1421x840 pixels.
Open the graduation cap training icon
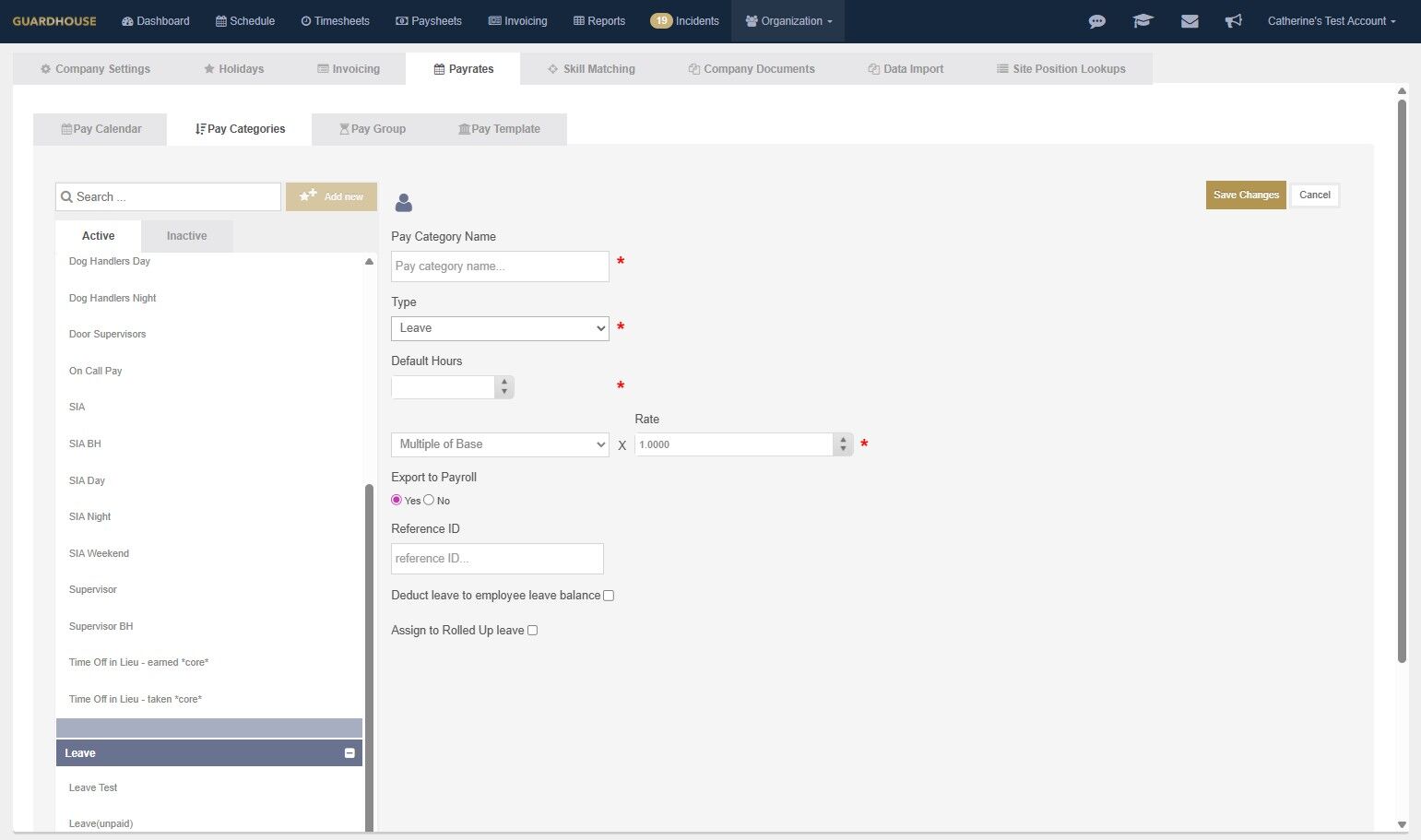coord(1143,21)
